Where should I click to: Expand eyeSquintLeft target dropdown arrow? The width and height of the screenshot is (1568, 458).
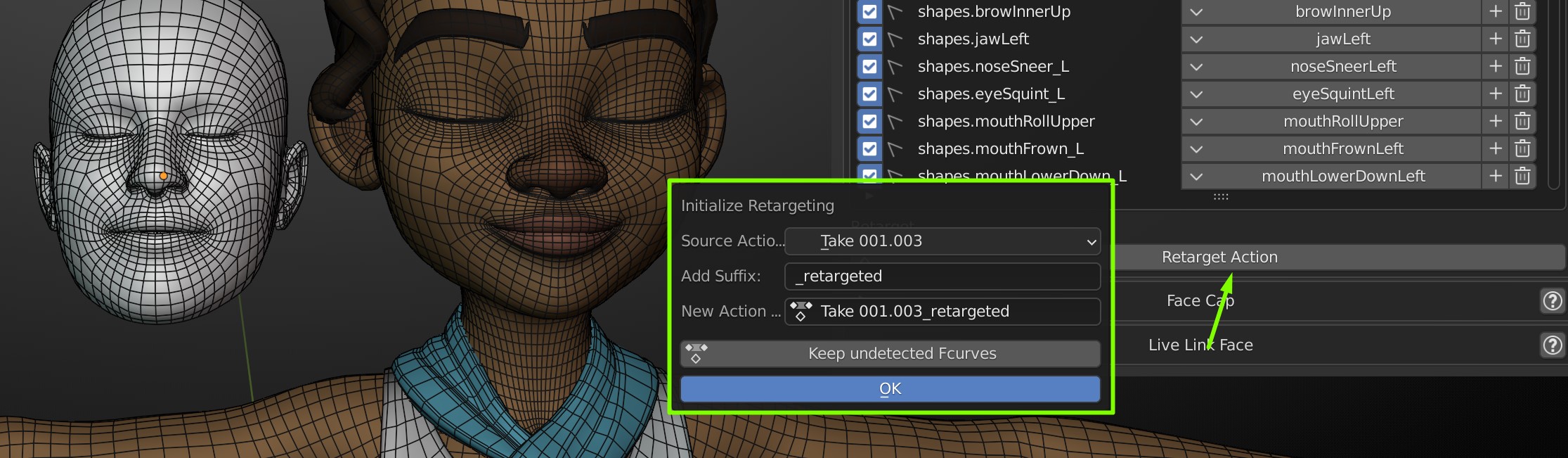[x=1196, y=94]
